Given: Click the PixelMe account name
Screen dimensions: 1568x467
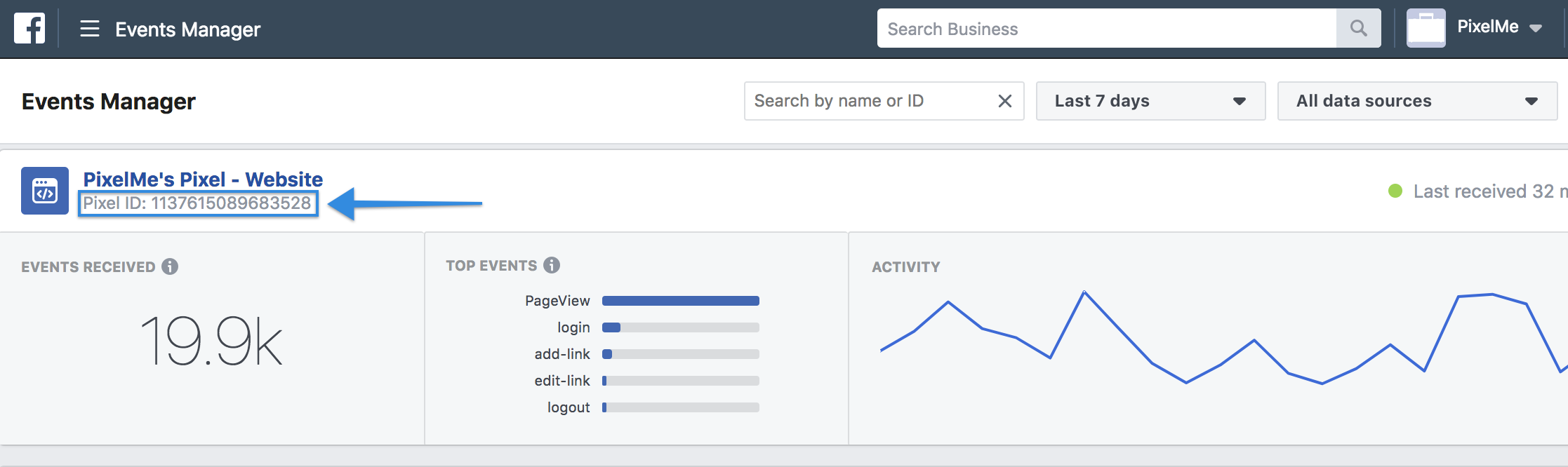Looking at the screenshot, I should coord(1488,27).
